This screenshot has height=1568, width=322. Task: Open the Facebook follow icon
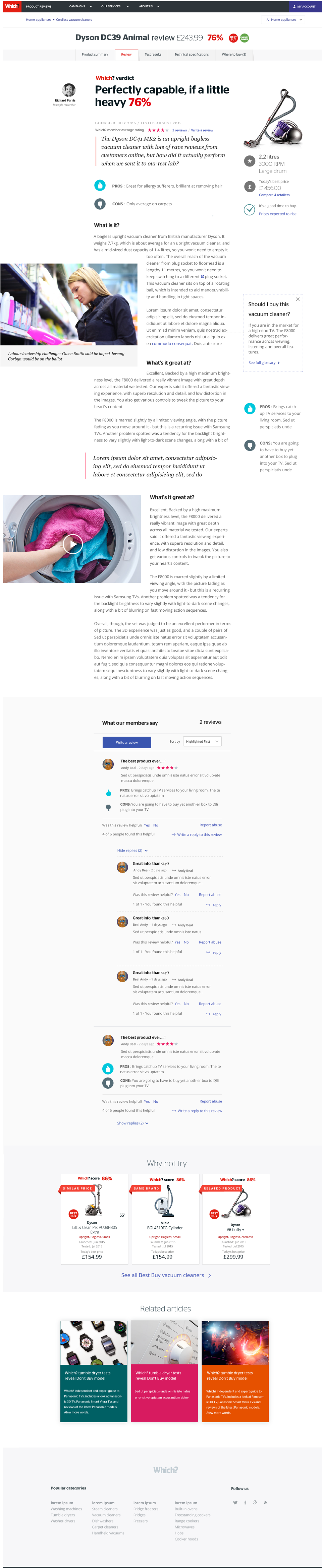245,1503
